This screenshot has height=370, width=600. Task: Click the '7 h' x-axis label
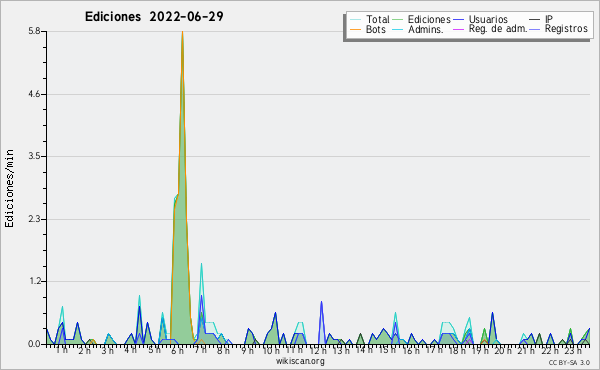[200, 350]
